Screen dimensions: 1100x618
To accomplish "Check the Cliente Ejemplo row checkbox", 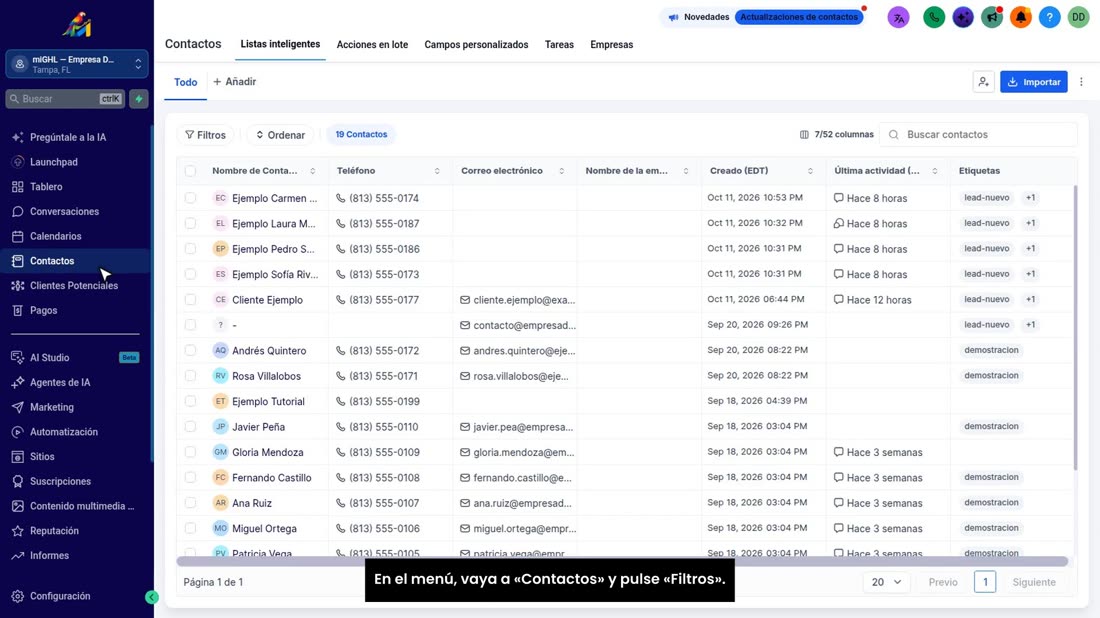I will coord(190,300).
